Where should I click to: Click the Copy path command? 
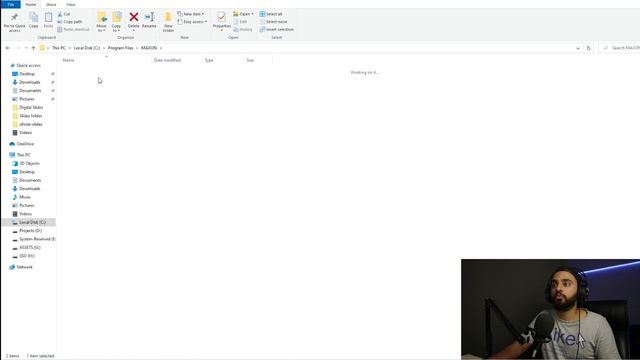[x=70, y=22]
